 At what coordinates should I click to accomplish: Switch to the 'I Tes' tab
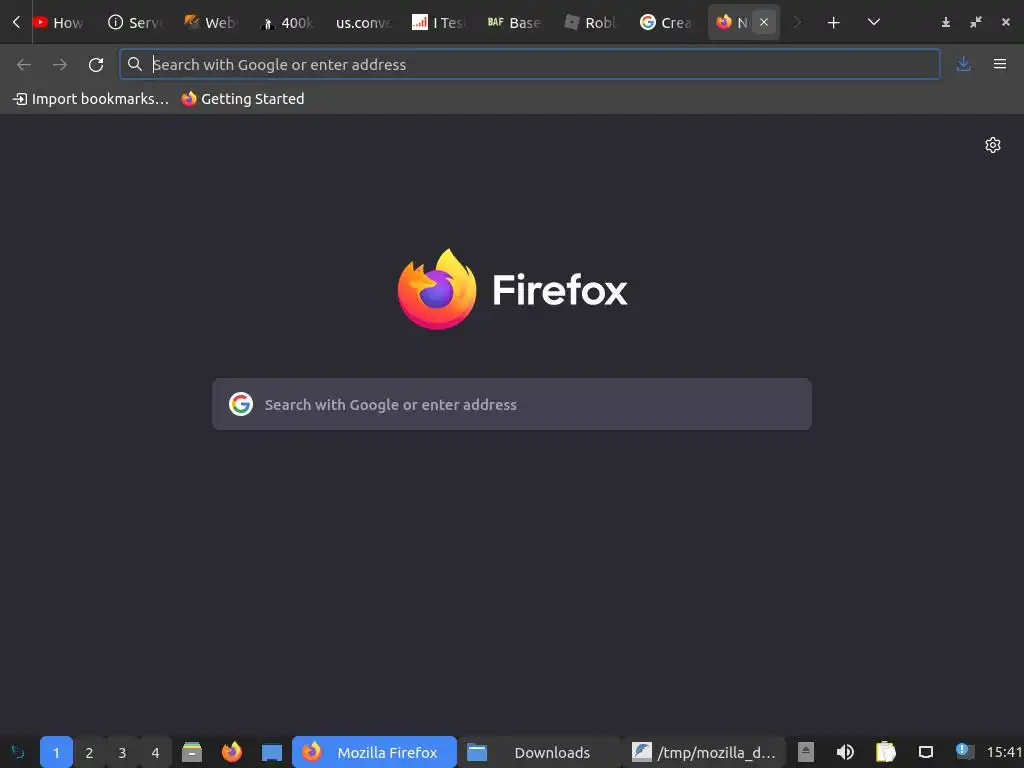click(x=438, y=22)
